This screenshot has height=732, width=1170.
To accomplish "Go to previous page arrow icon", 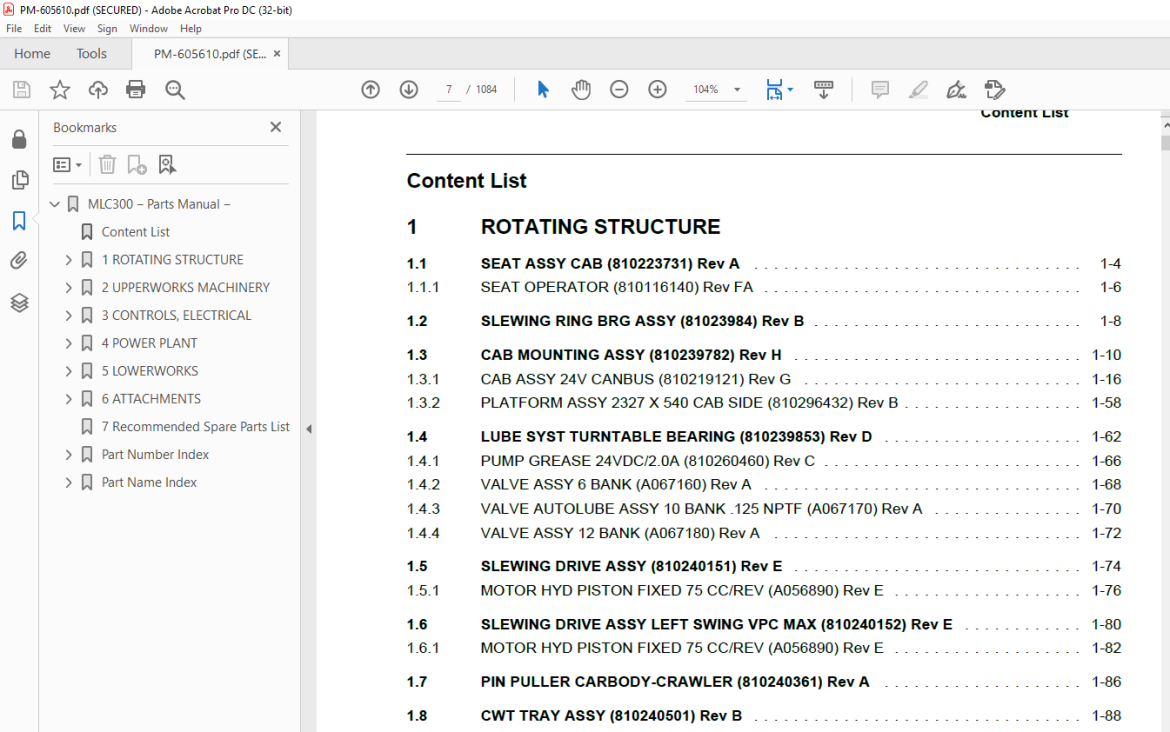I will click(x=370, y=90).
